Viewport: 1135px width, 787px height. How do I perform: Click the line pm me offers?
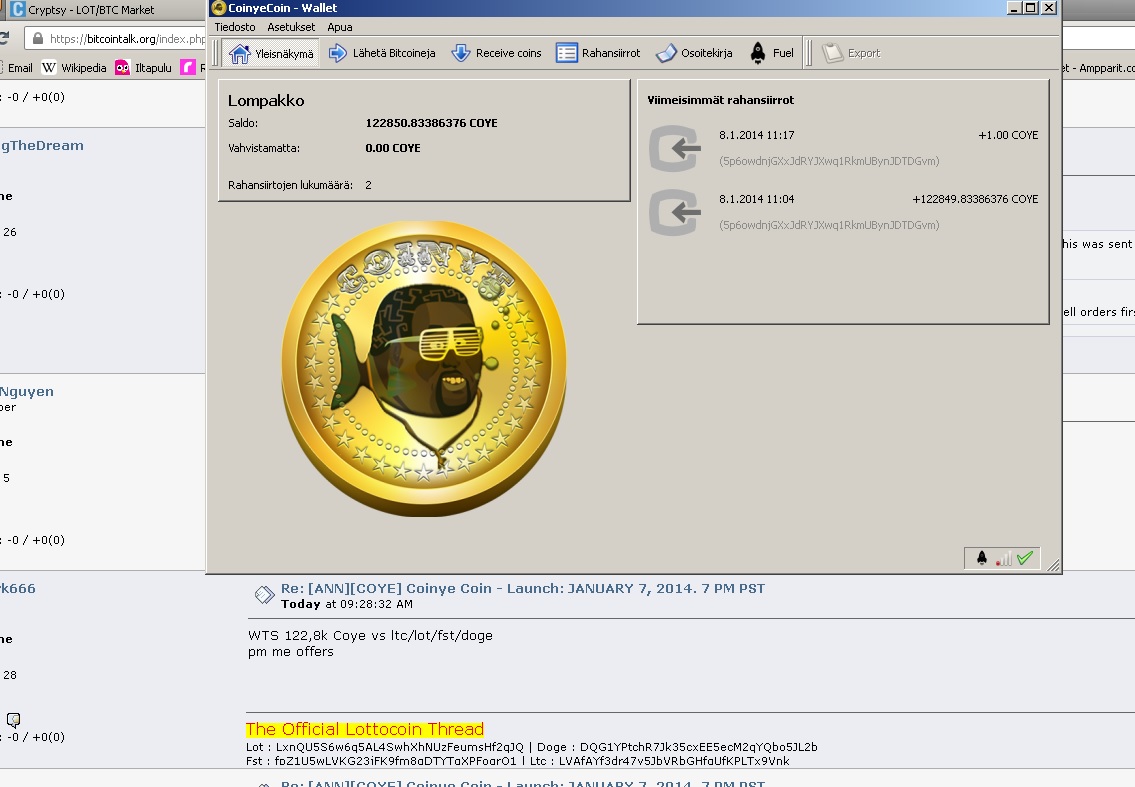click(290, 652)
